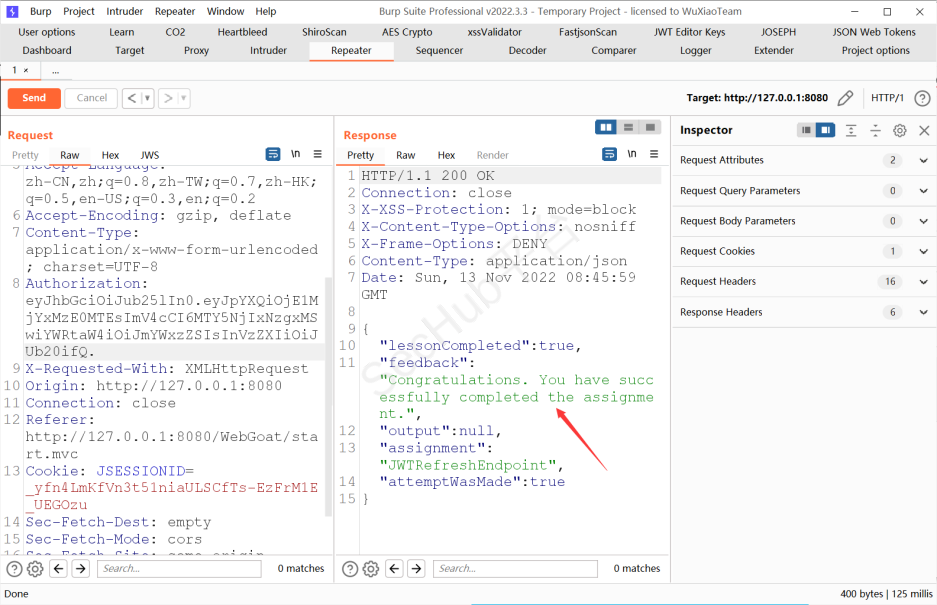Toggle Response show non-printable \n characters
Screen dimensions: 937x605
click(632, 155)
